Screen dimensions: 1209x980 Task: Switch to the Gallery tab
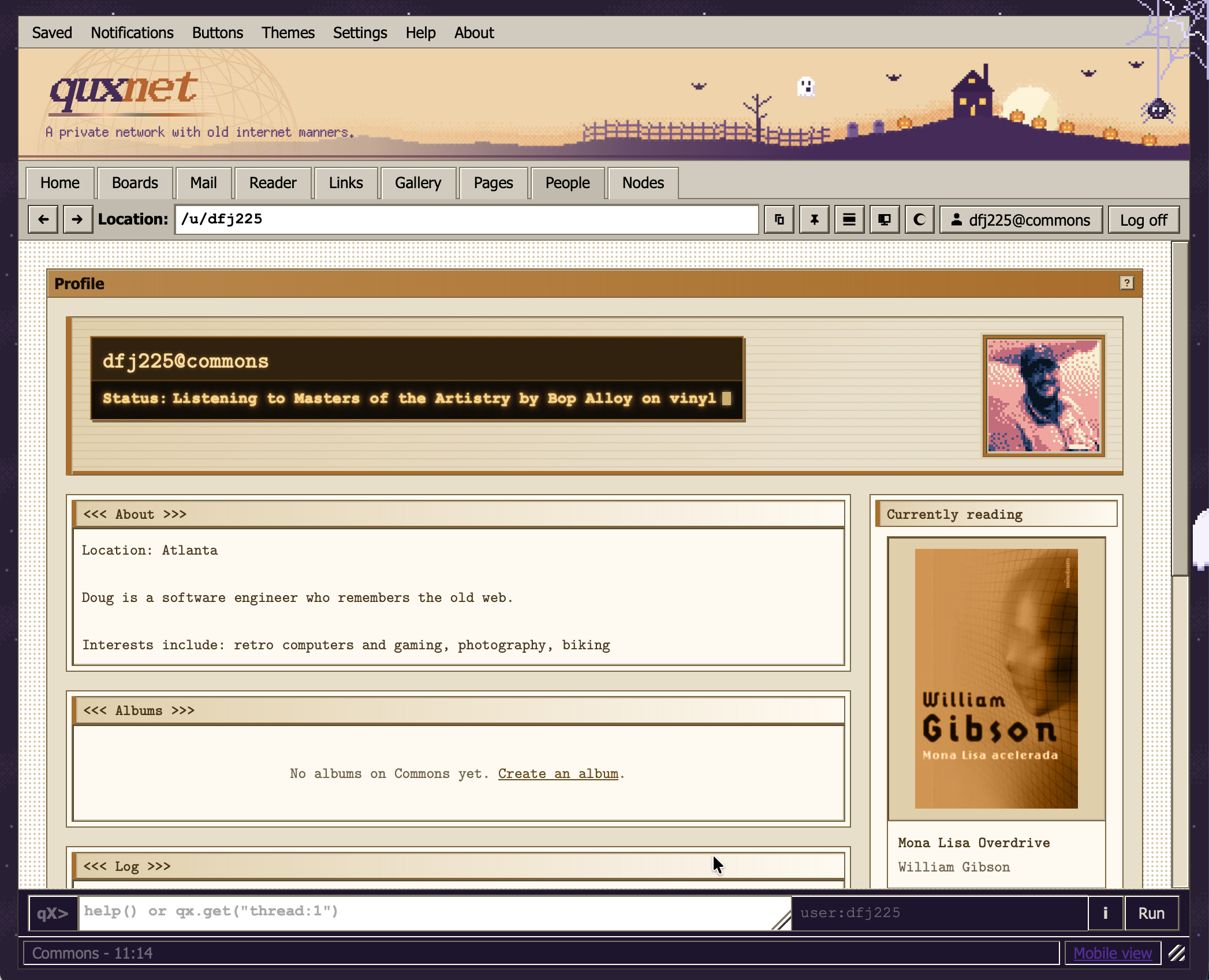[418, 183]
